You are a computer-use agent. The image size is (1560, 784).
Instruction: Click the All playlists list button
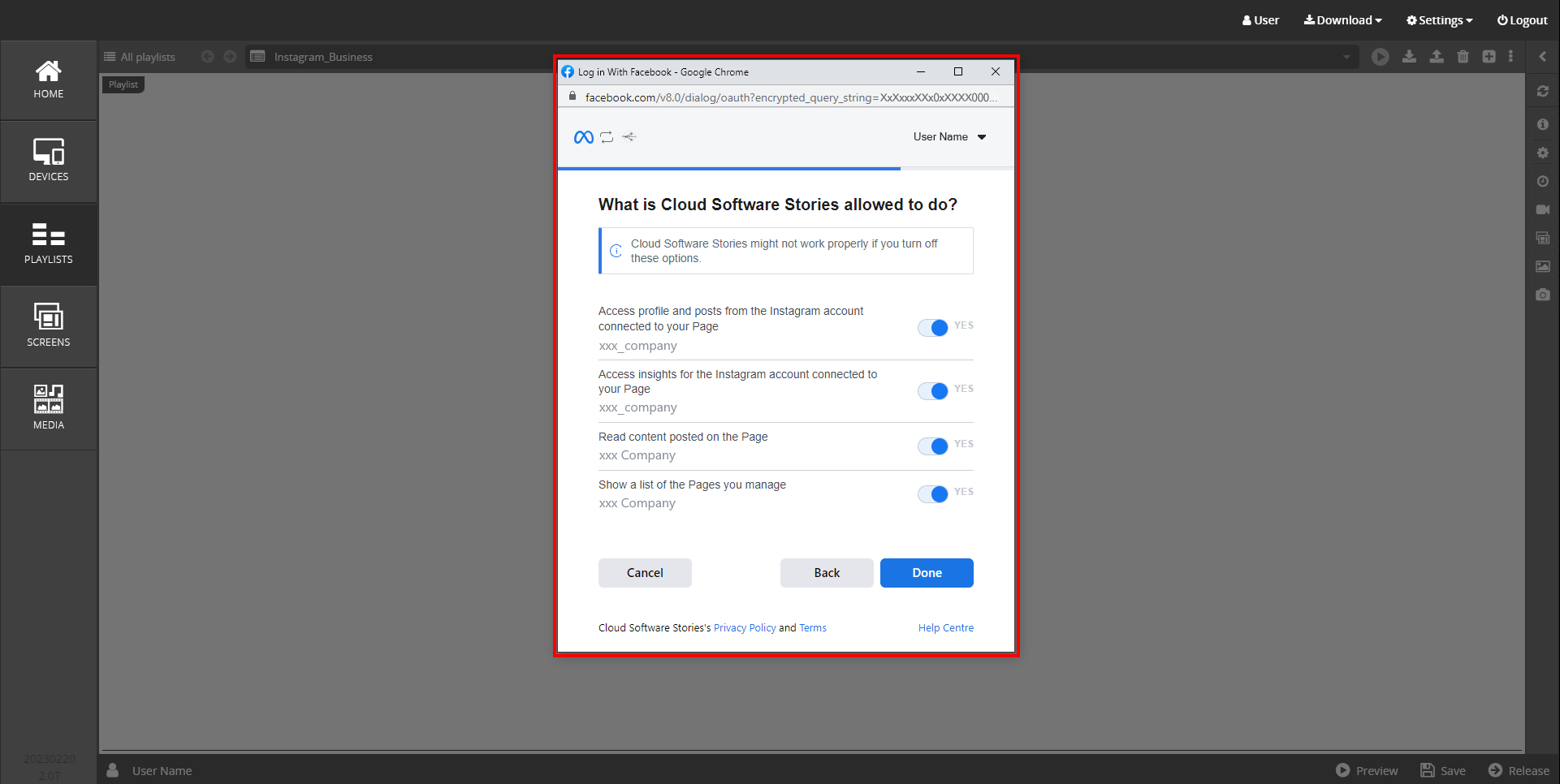(x=140, y=57)
